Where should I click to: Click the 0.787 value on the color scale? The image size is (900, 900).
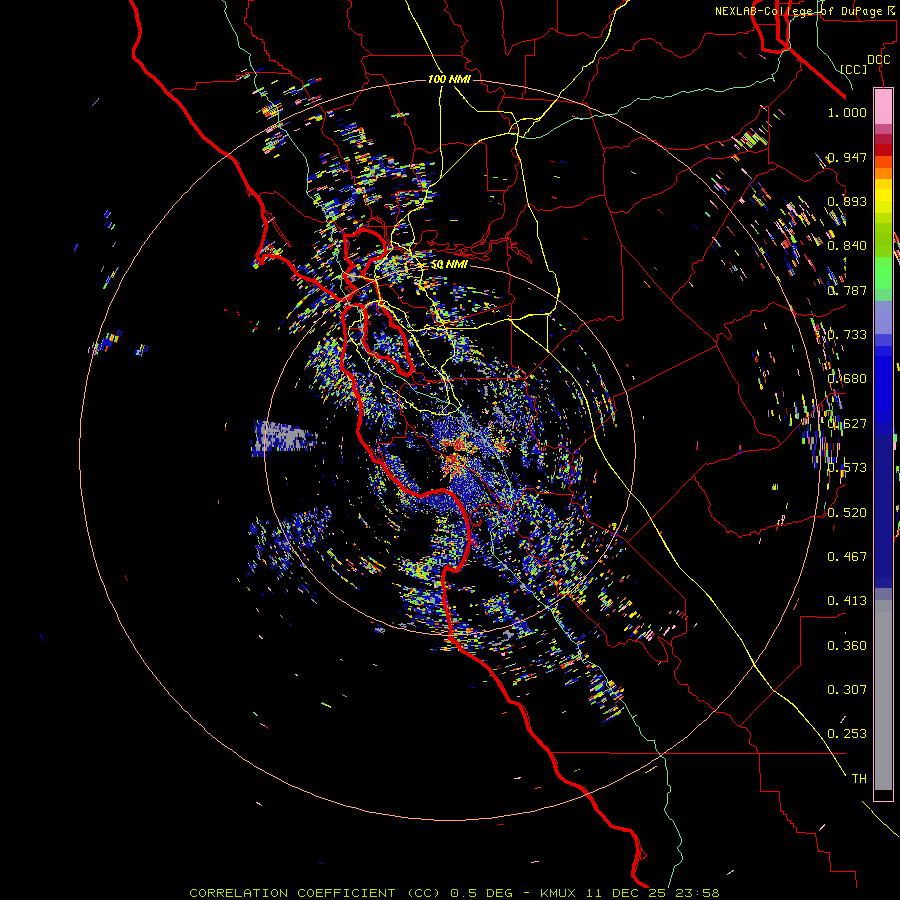[847, 290]
